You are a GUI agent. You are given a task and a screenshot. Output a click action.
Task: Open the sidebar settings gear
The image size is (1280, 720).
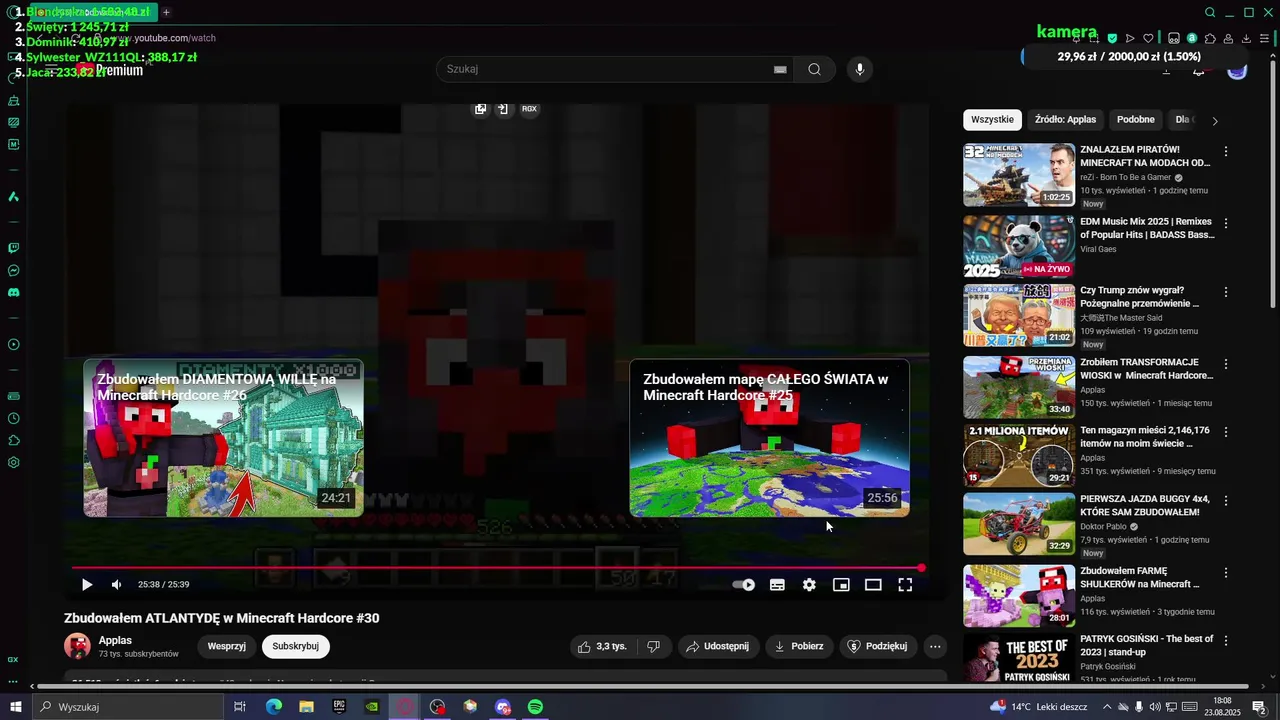point(13,463)
